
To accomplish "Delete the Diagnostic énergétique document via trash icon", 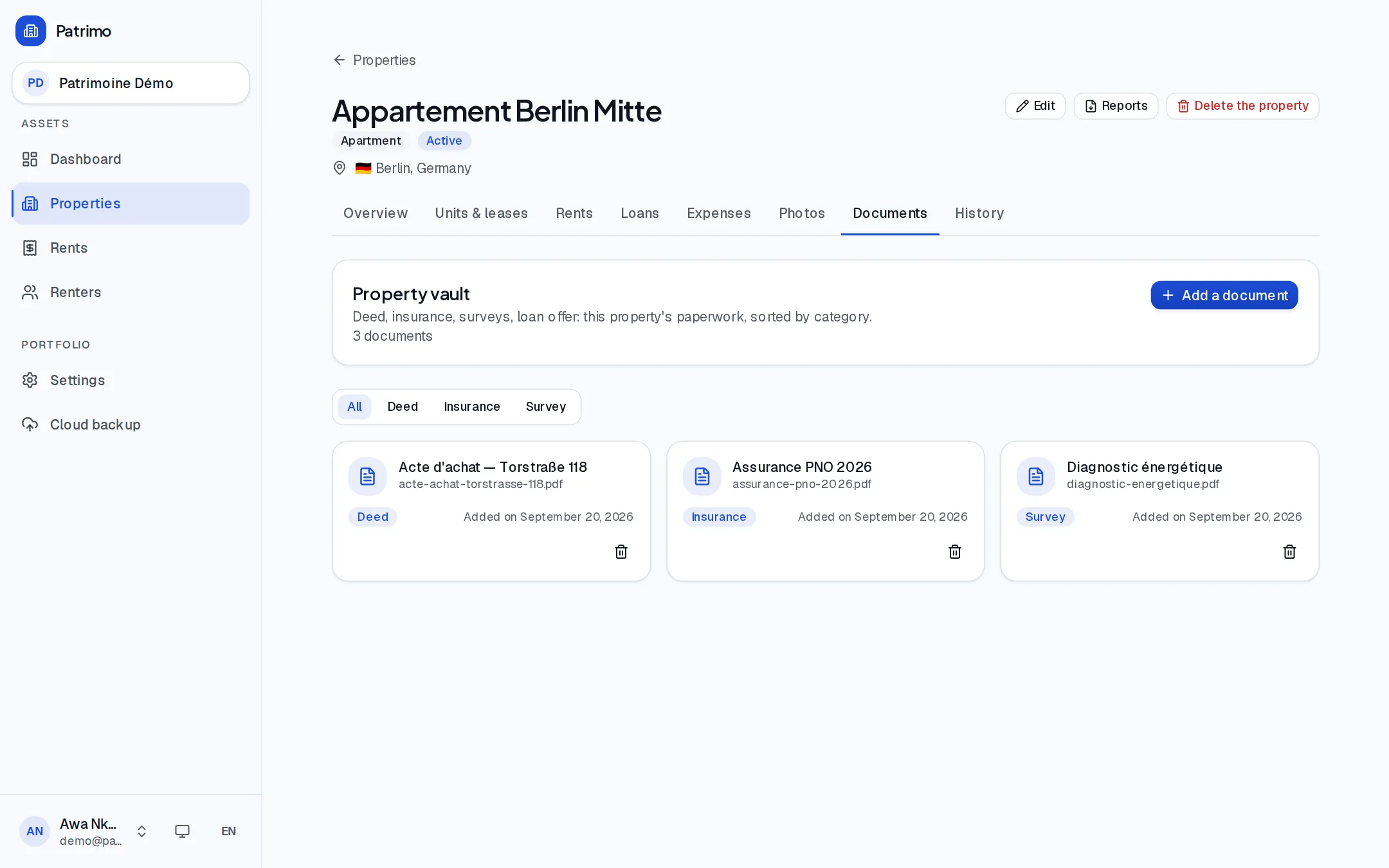I will pyautogui.click(x=1289, y=552).
